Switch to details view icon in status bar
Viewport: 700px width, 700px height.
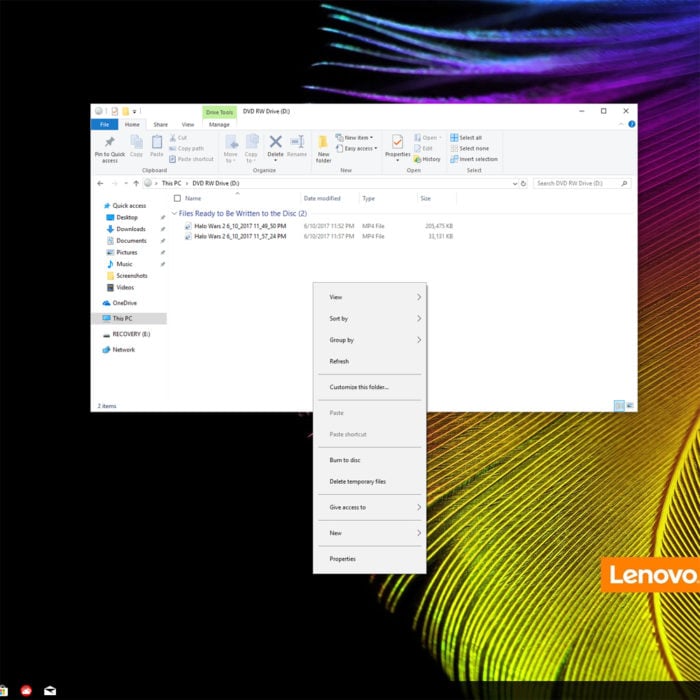click(619, 405)
